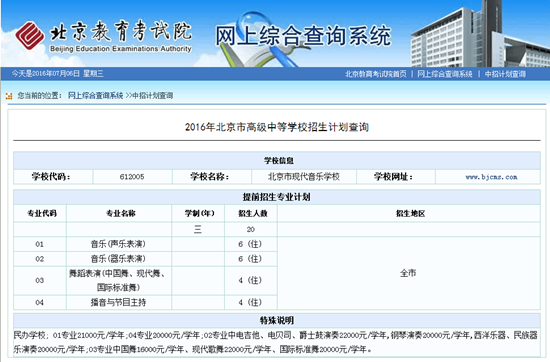Click the building image in banner
Screen dimensions: 550x362
(x=480, y=34)
